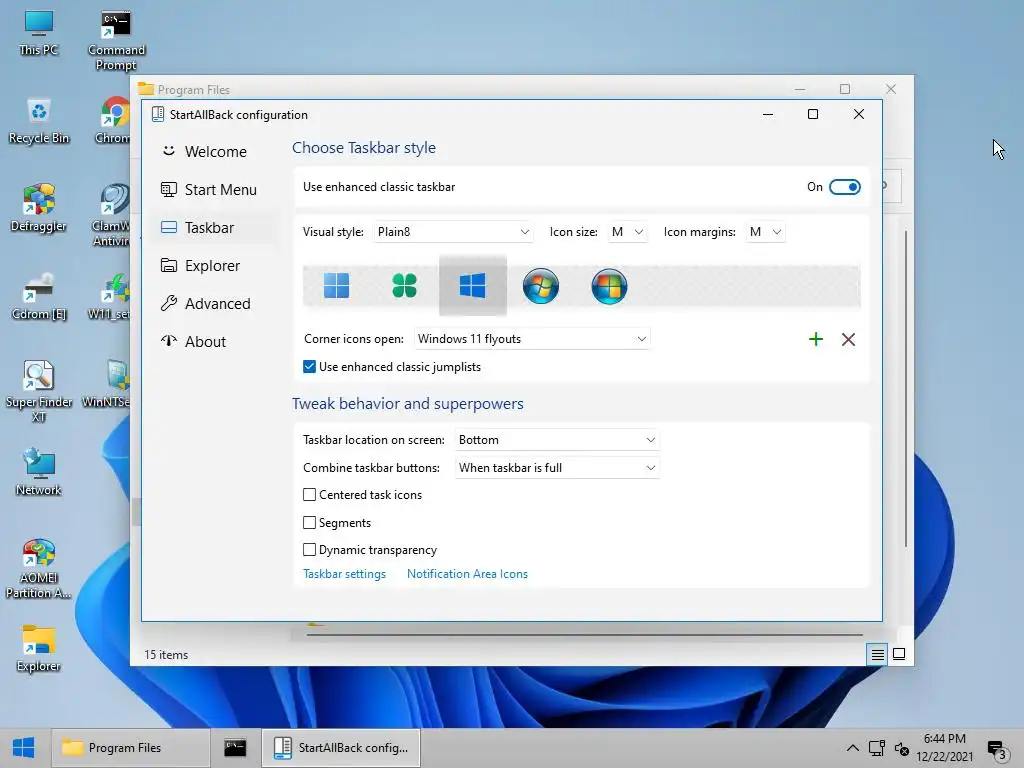The height and width of the screenshot is (768, 1024).
Task: Click the muted volume tray icon
Action: coord(902,748)
